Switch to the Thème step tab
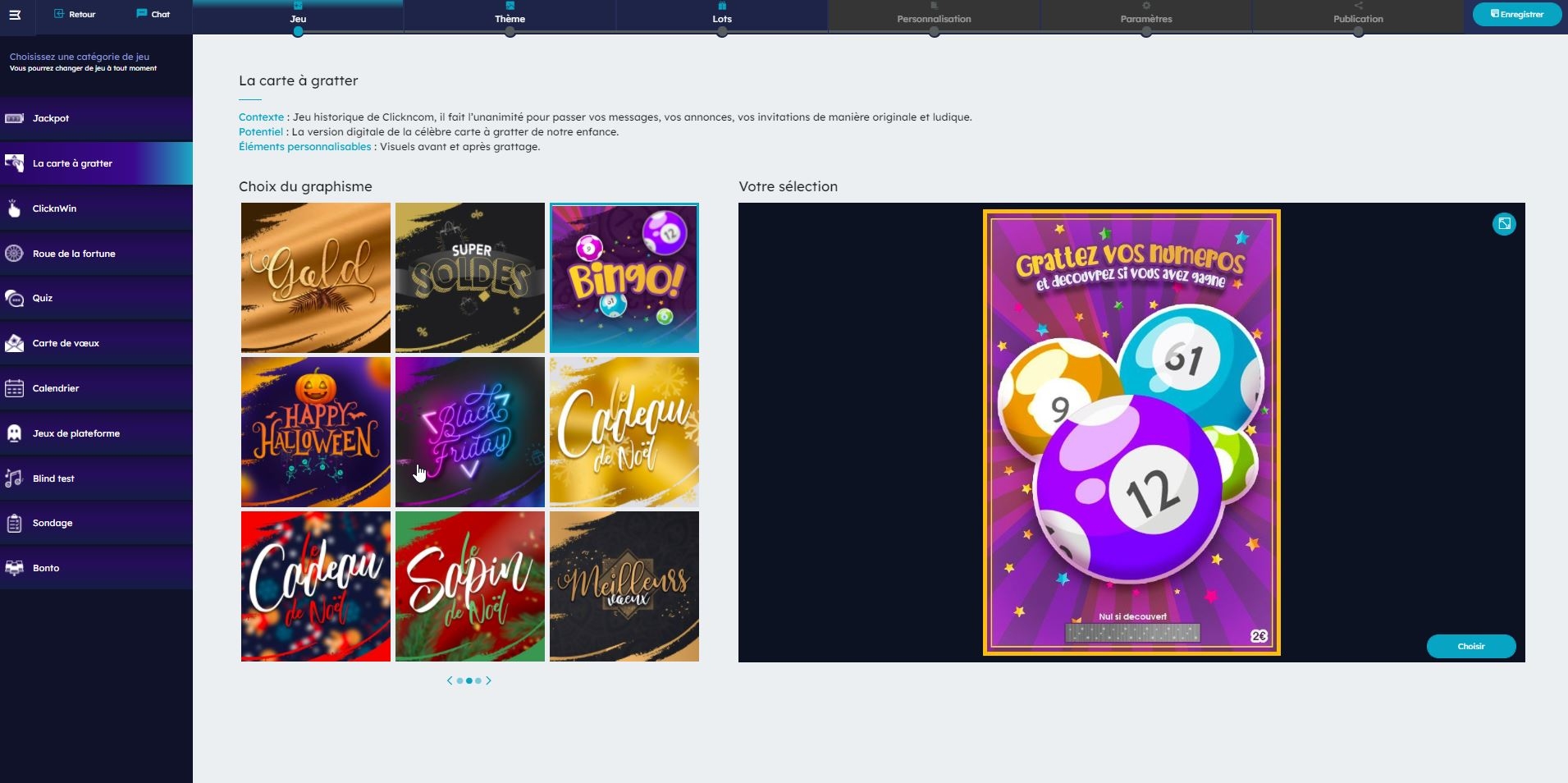The height and width of the screenshot is (783, 1568). pos(510,18)
